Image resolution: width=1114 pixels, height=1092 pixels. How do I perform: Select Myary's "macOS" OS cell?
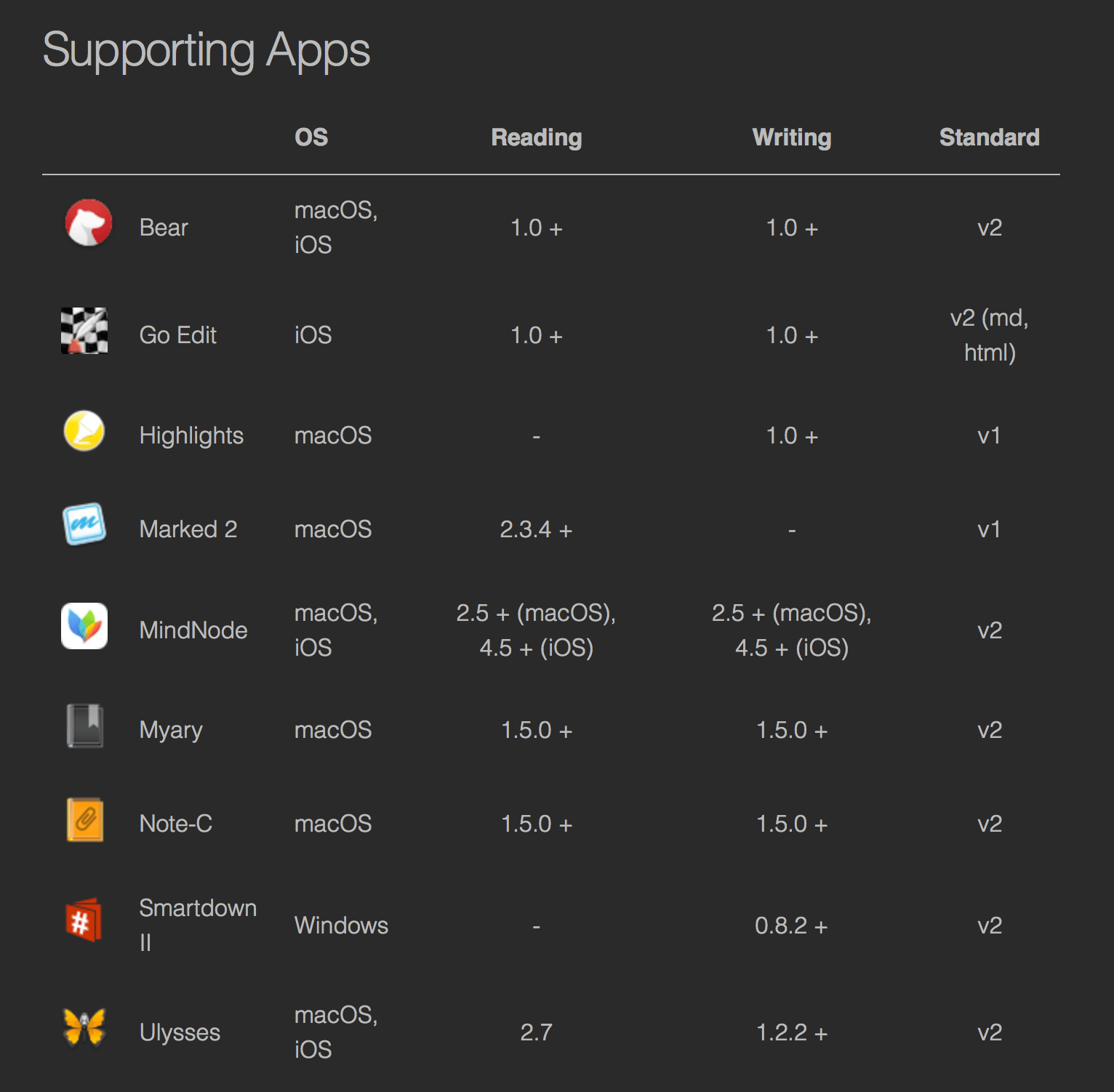coord(333,730)
